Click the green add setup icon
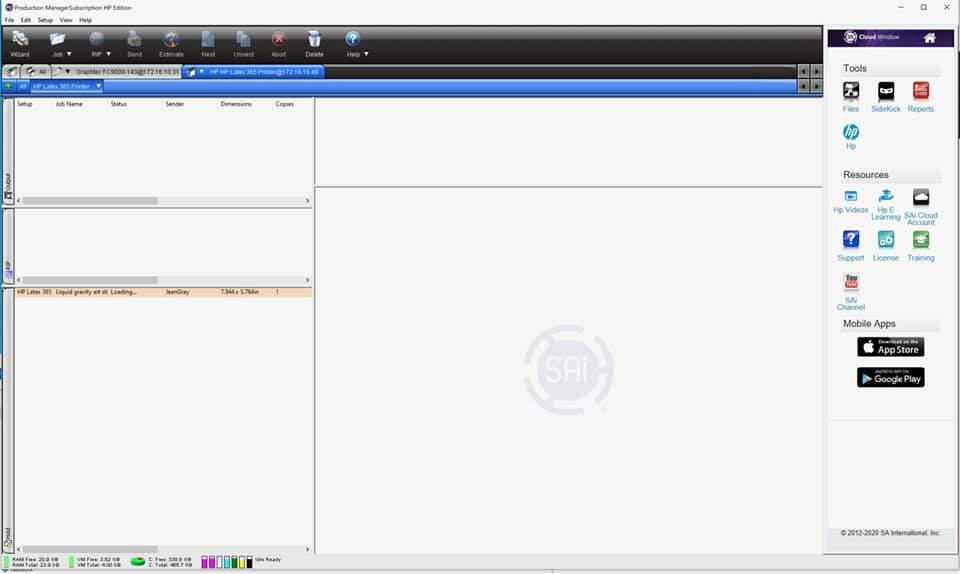 9,86
